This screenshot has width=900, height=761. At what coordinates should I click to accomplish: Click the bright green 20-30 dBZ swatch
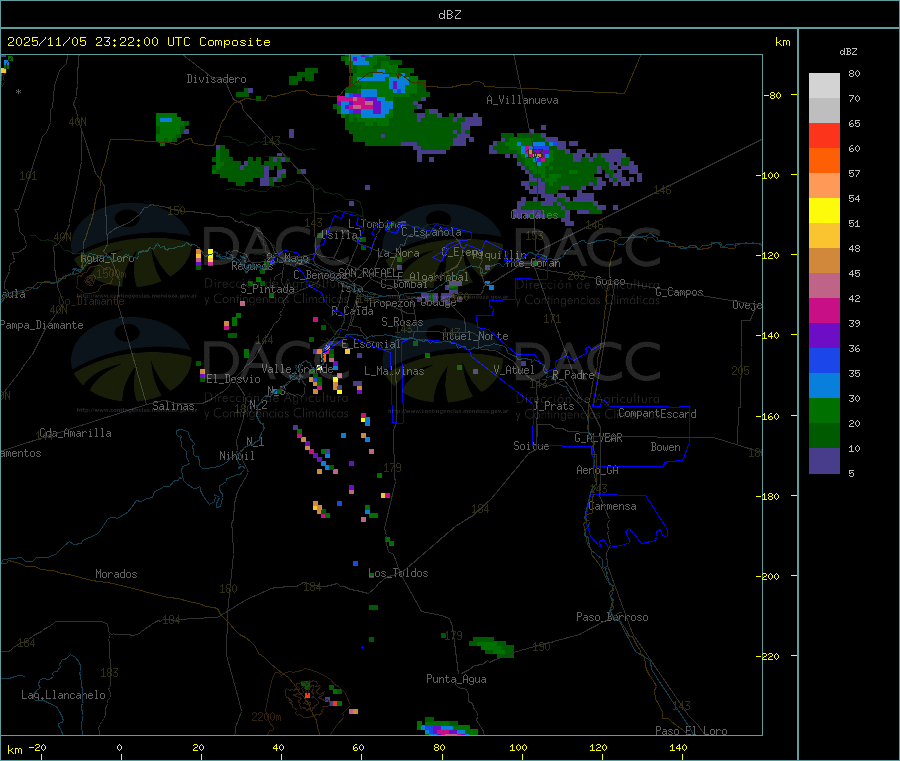pyautogui.click(x=824, y=410)
